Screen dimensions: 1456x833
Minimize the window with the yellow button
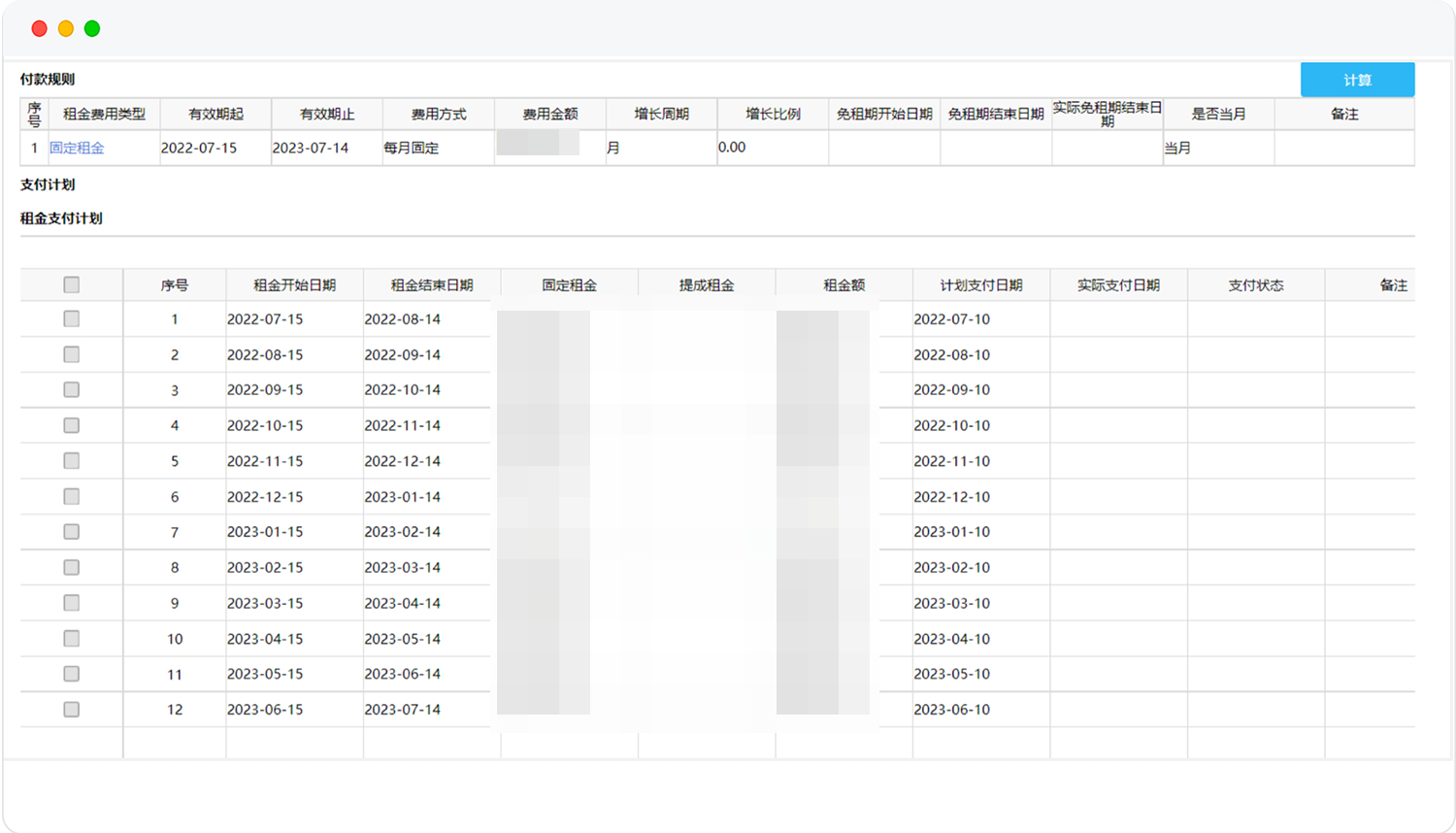pos(66,28)
